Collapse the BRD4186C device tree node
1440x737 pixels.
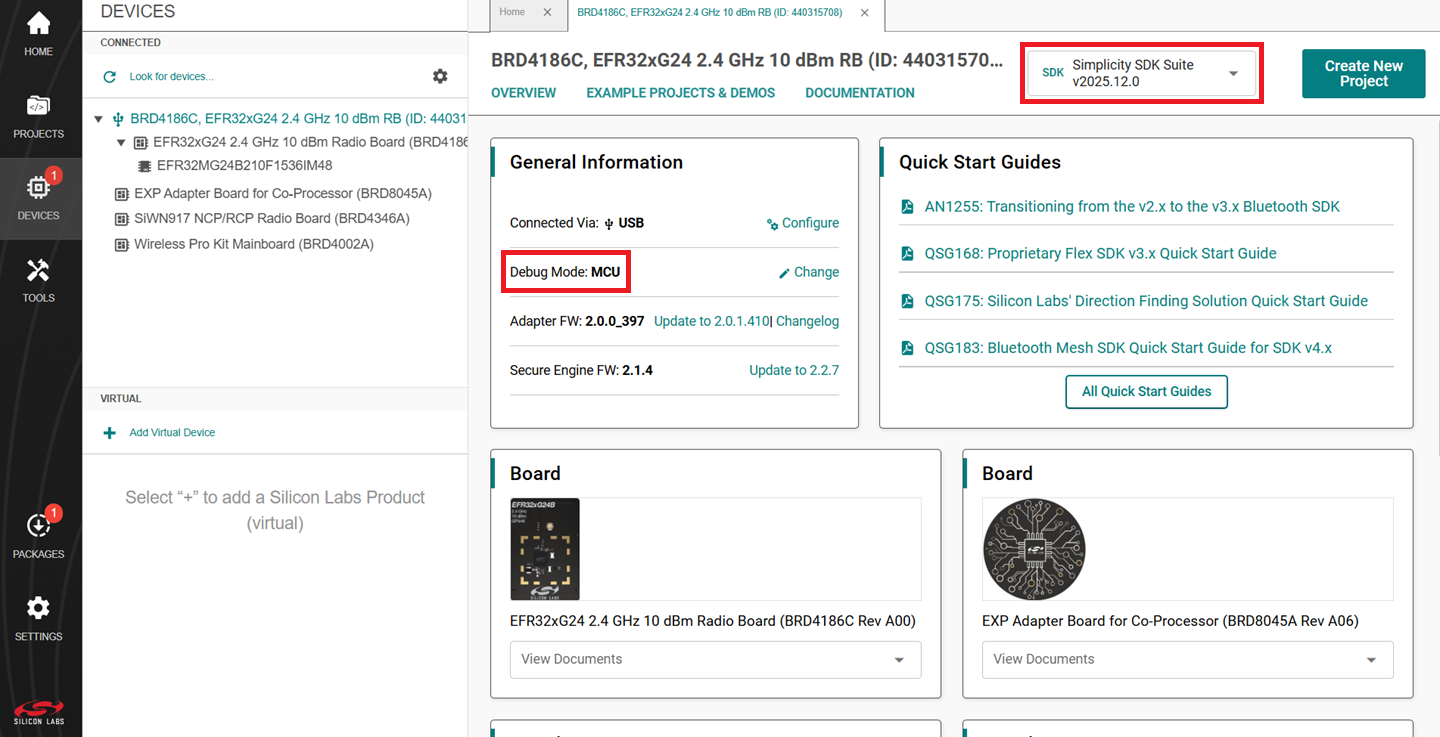click(x=97, y=118)
